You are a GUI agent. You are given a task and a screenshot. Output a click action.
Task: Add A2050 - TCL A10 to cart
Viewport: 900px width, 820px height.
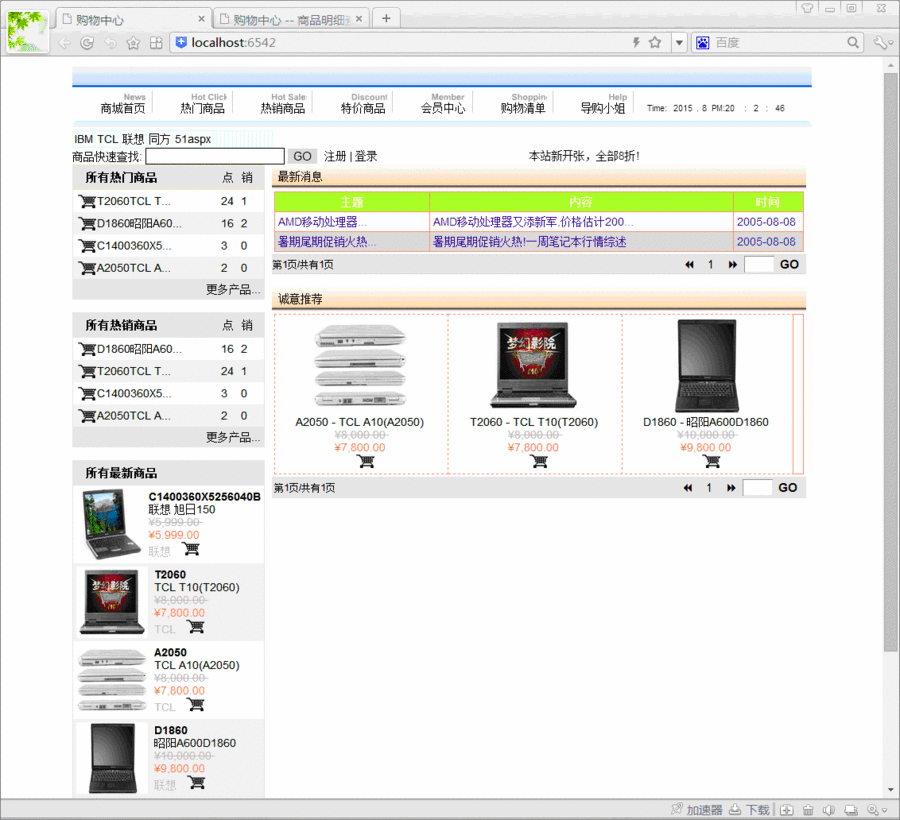[x=365, y=461]
